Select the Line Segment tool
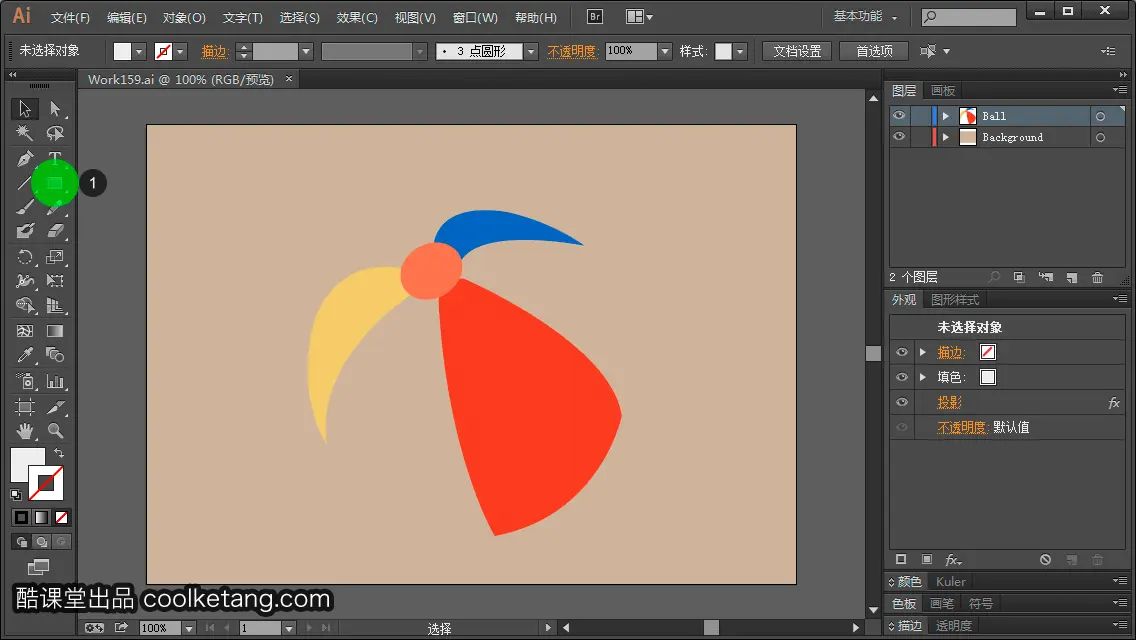This screenshot has width=1136, height=640. 25,183
